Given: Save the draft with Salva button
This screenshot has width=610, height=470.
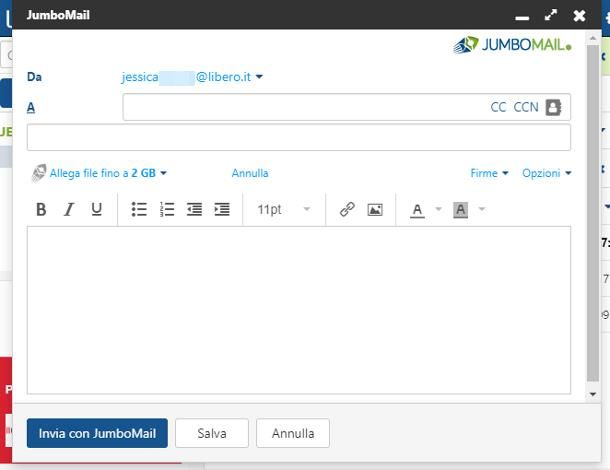Looking at the screenshot, I should 212,433.
